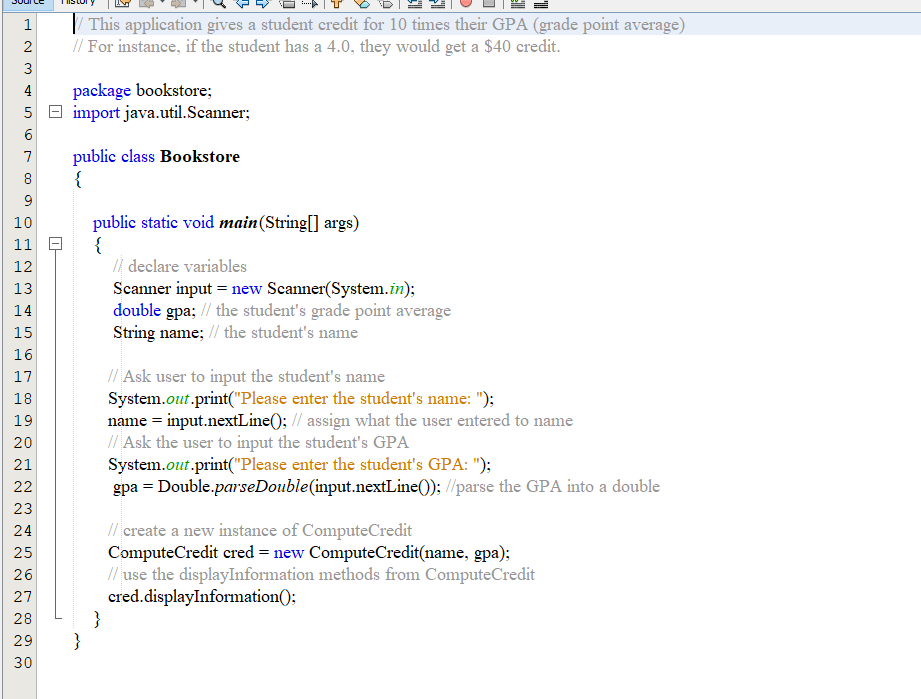Click 'public class' on line 7
This screenshot has height=699, width=921.
(x=113, y=156)
